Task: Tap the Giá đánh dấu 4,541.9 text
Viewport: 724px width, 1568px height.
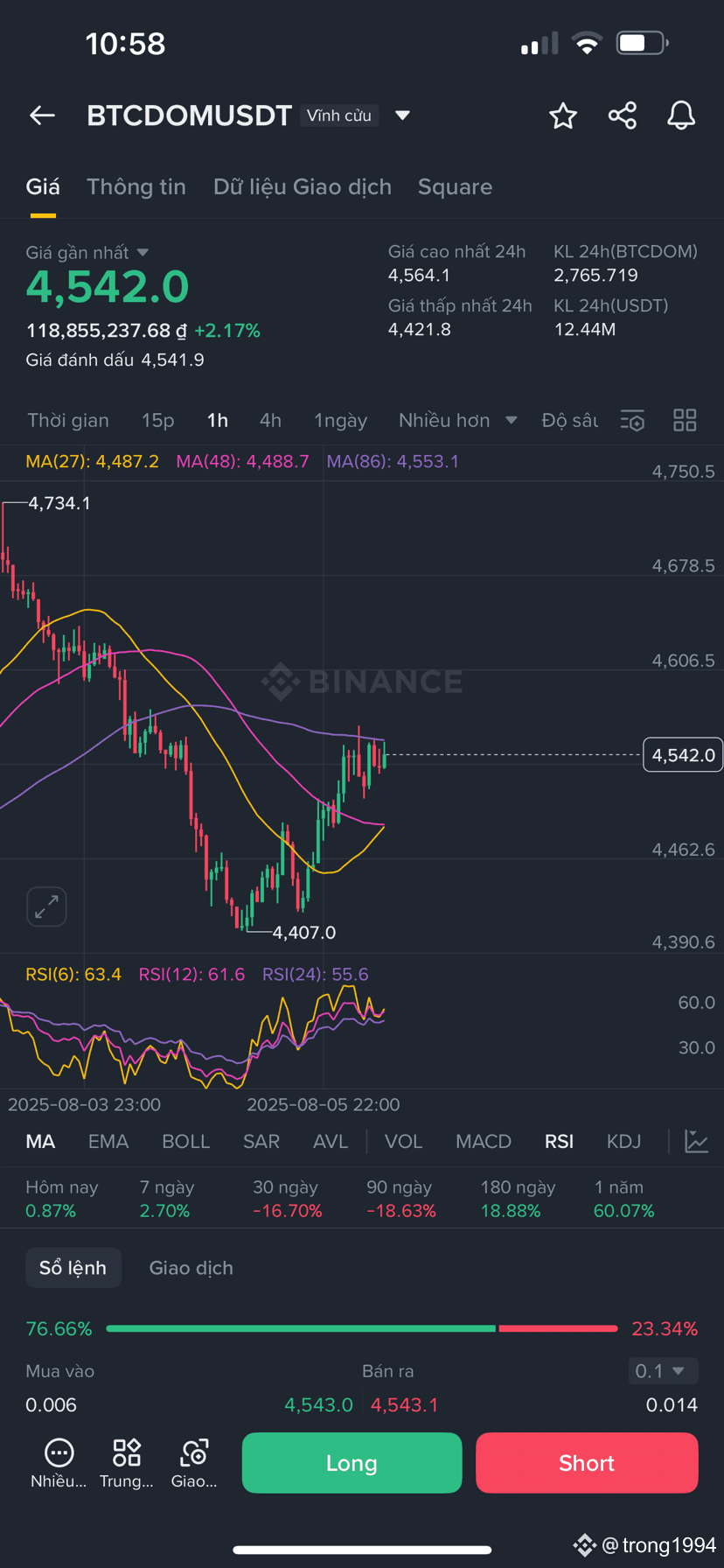Action: [x=115, y=360]
